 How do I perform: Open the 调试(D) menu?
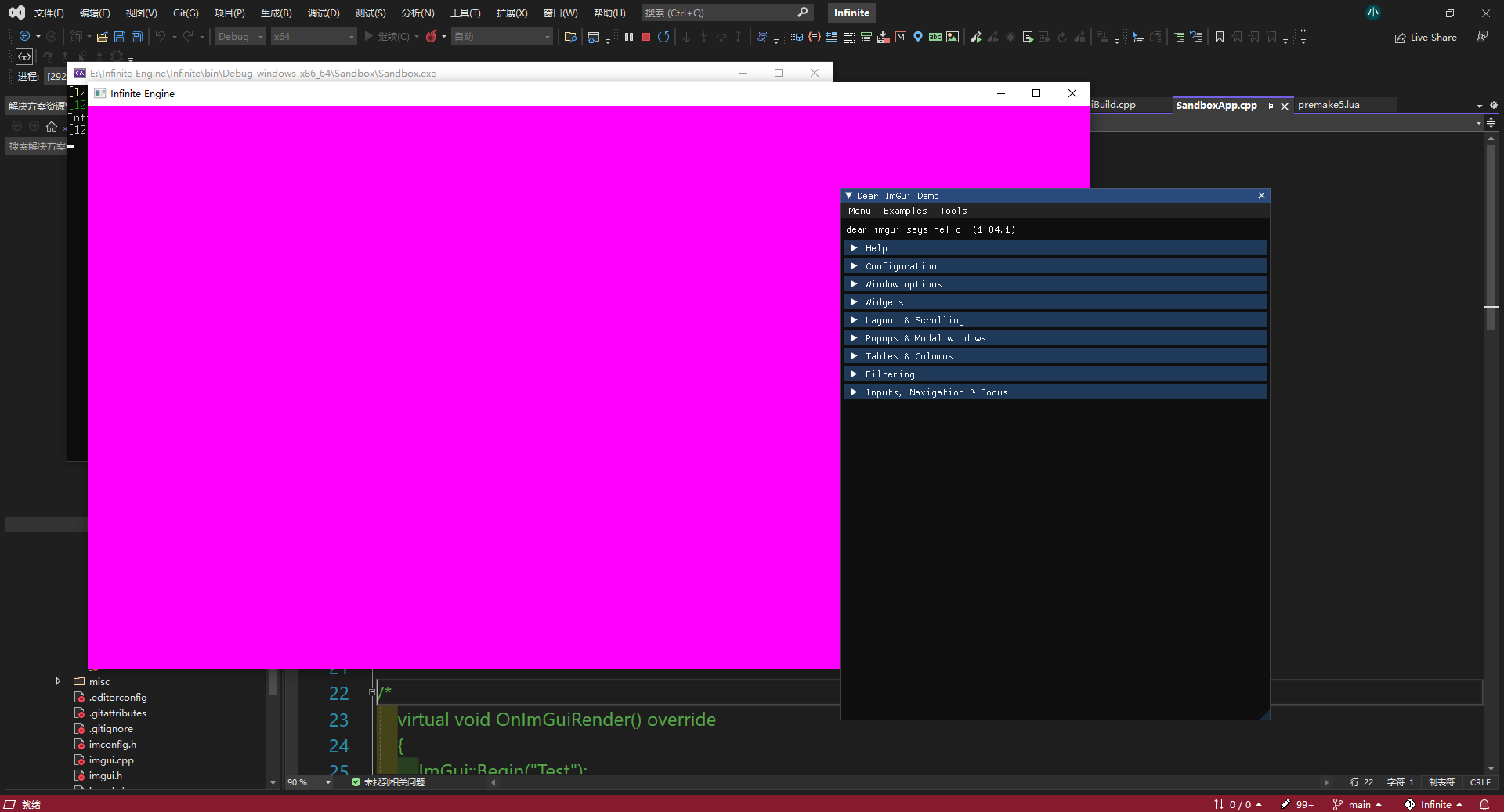pyautogui.click(x=324, y=13)
